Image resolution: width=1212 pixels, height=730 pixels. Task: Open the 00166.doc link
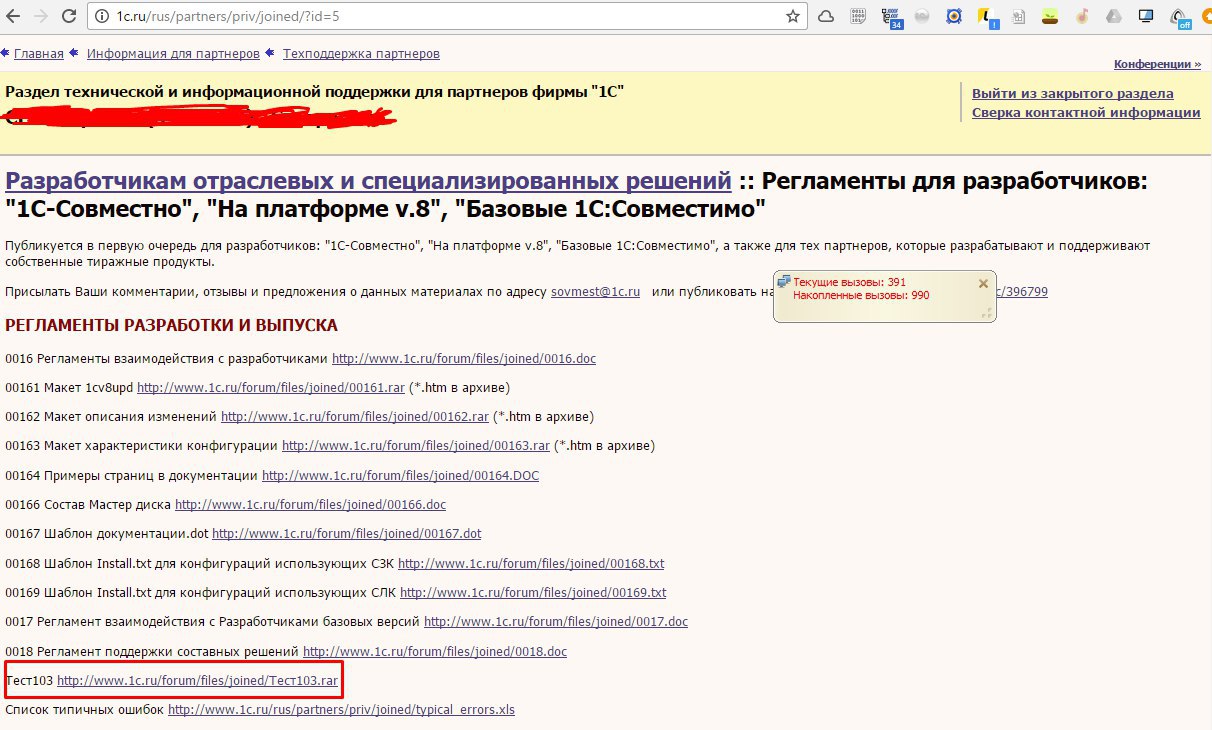[x=310, y=505]
